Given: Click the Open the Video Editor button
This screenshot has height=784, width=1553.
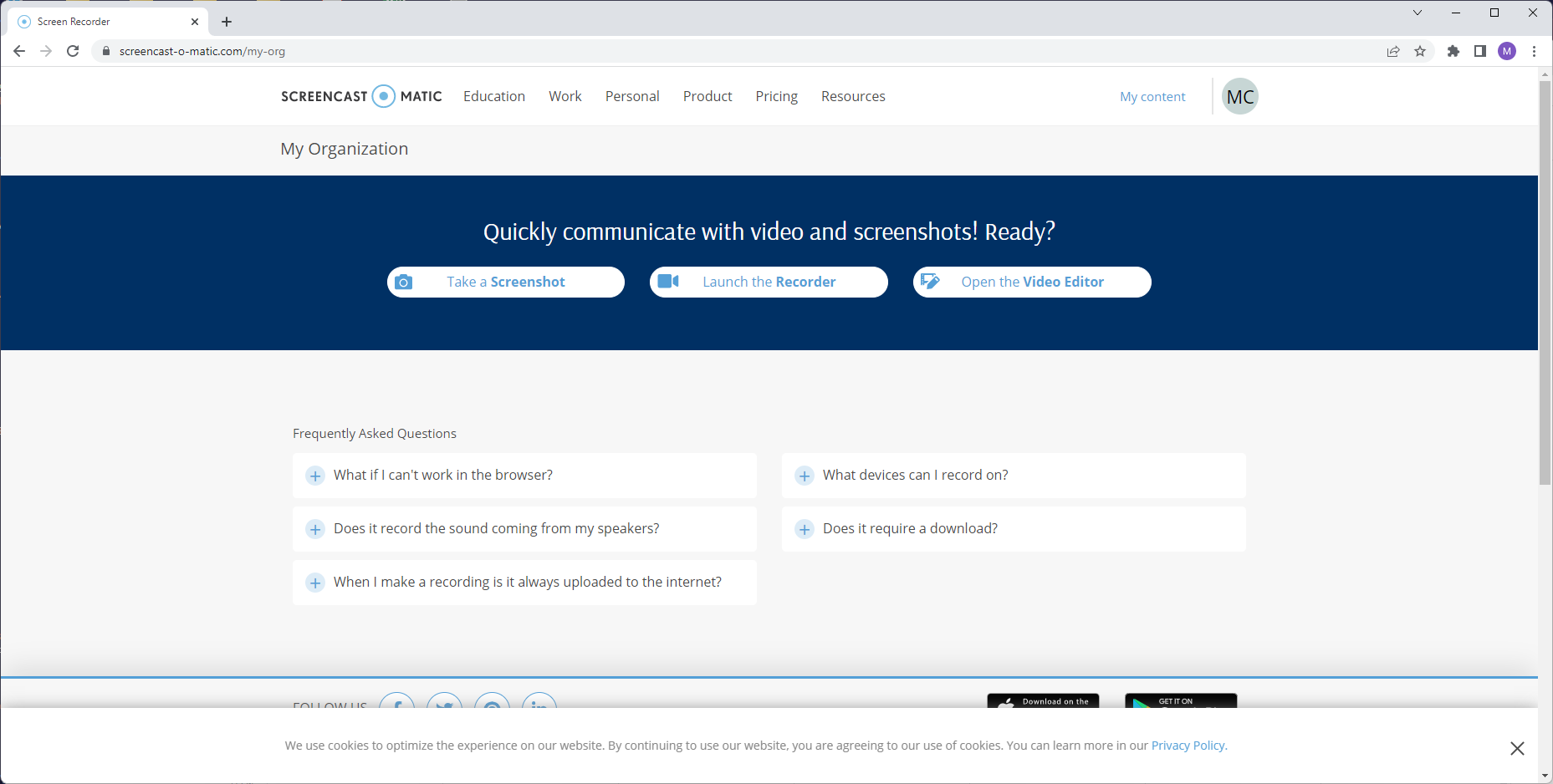Looking at the screenshot, I should coord(1032,282).
